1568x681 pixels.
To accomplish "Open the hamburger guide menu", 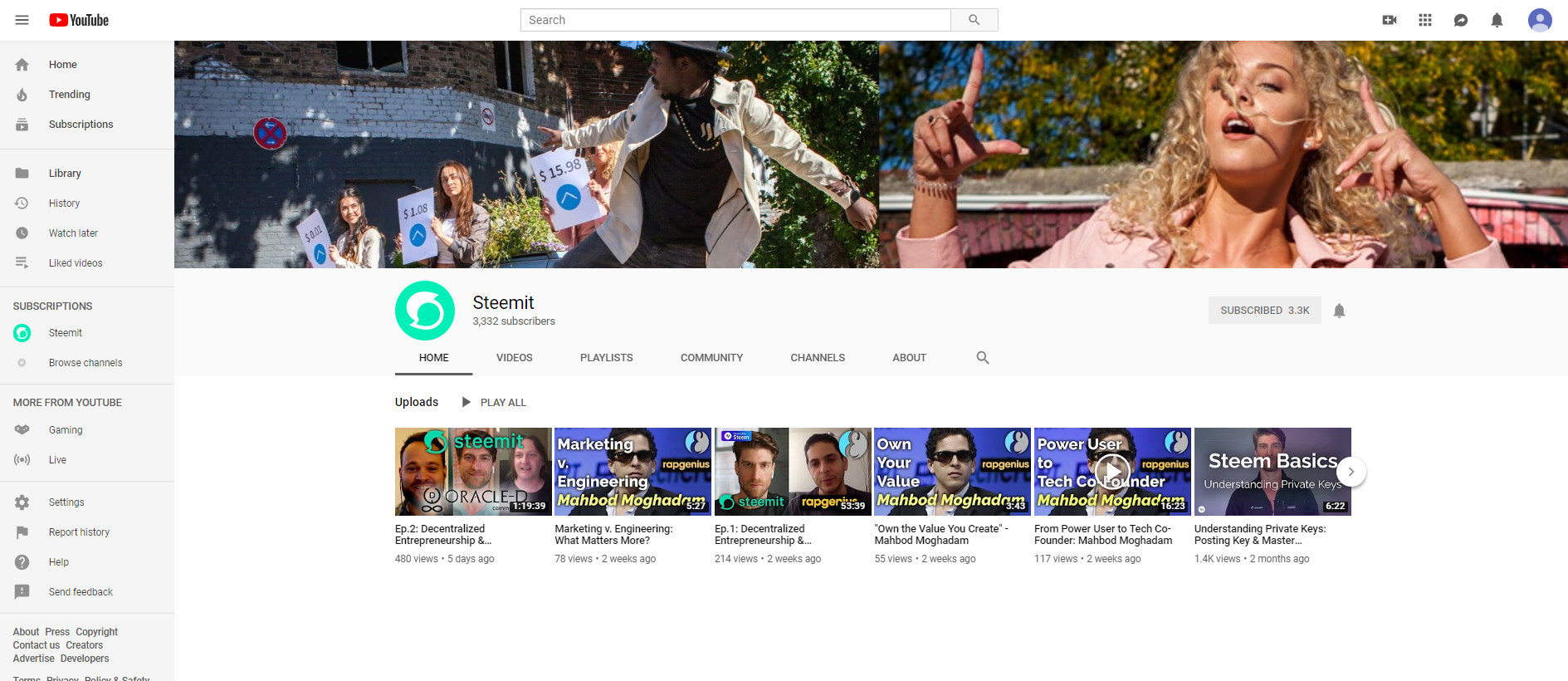I will (22, 20).
